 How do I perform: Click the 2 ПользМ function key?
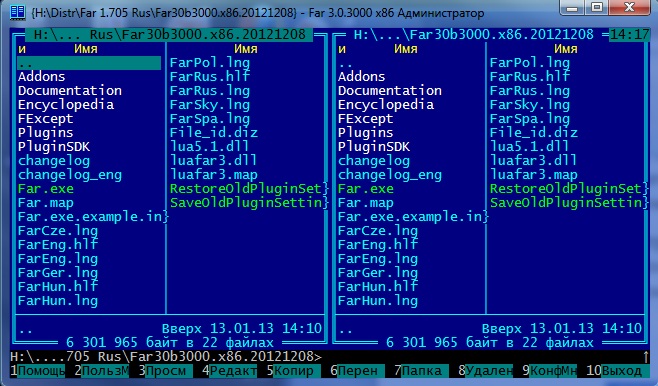[x=101, y=371]
